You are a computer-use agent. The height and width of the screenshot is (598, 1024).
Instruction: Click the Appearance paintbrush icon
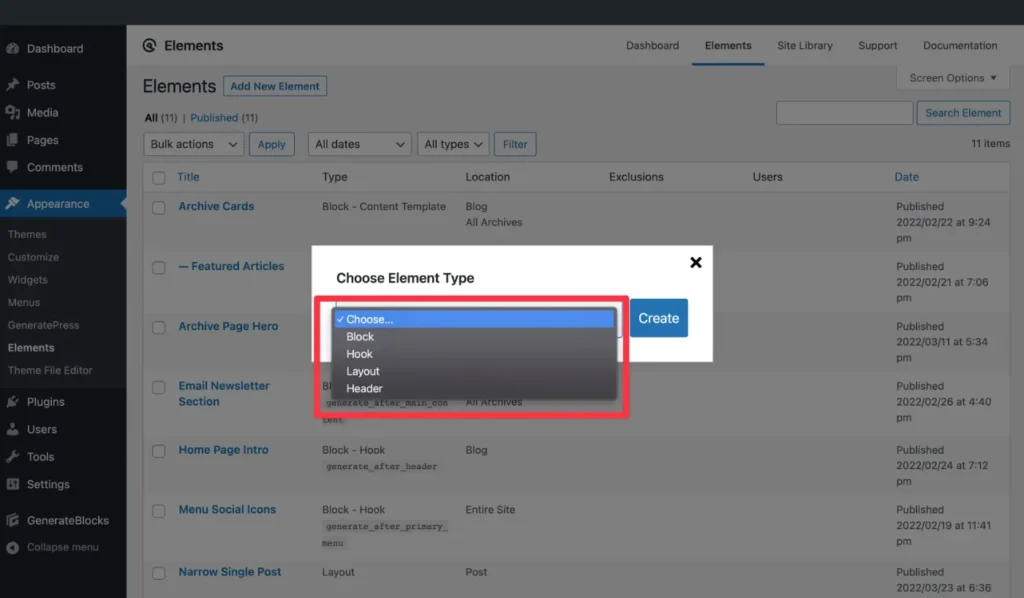pyautogui.click(x=12, y=204)
